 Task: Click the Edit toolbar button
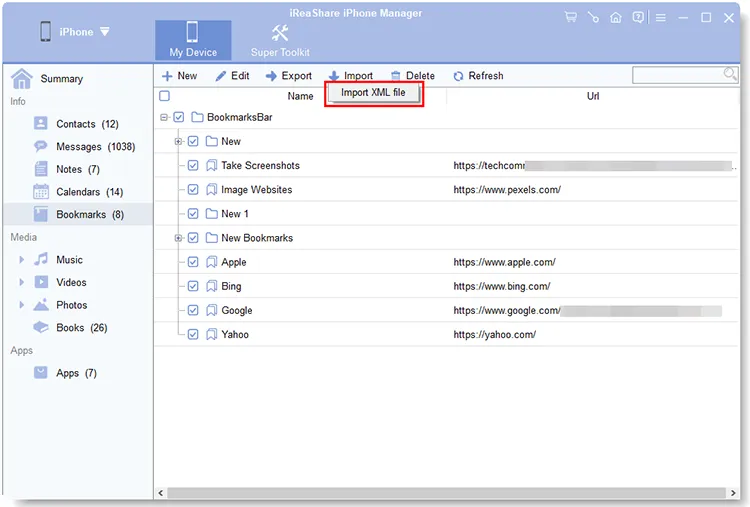click(232, 76)
